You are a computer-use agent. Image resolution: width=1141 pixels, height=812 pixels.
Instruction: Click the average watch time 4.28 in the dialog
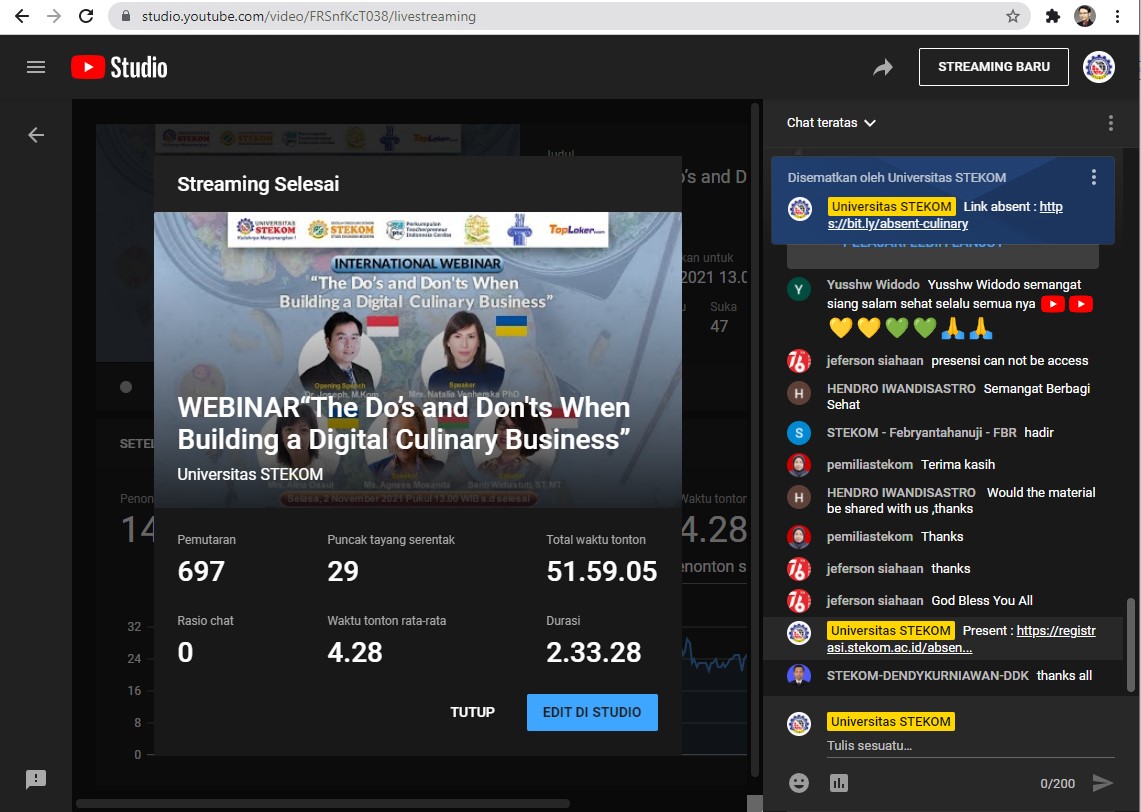click(x=354, y=652)
